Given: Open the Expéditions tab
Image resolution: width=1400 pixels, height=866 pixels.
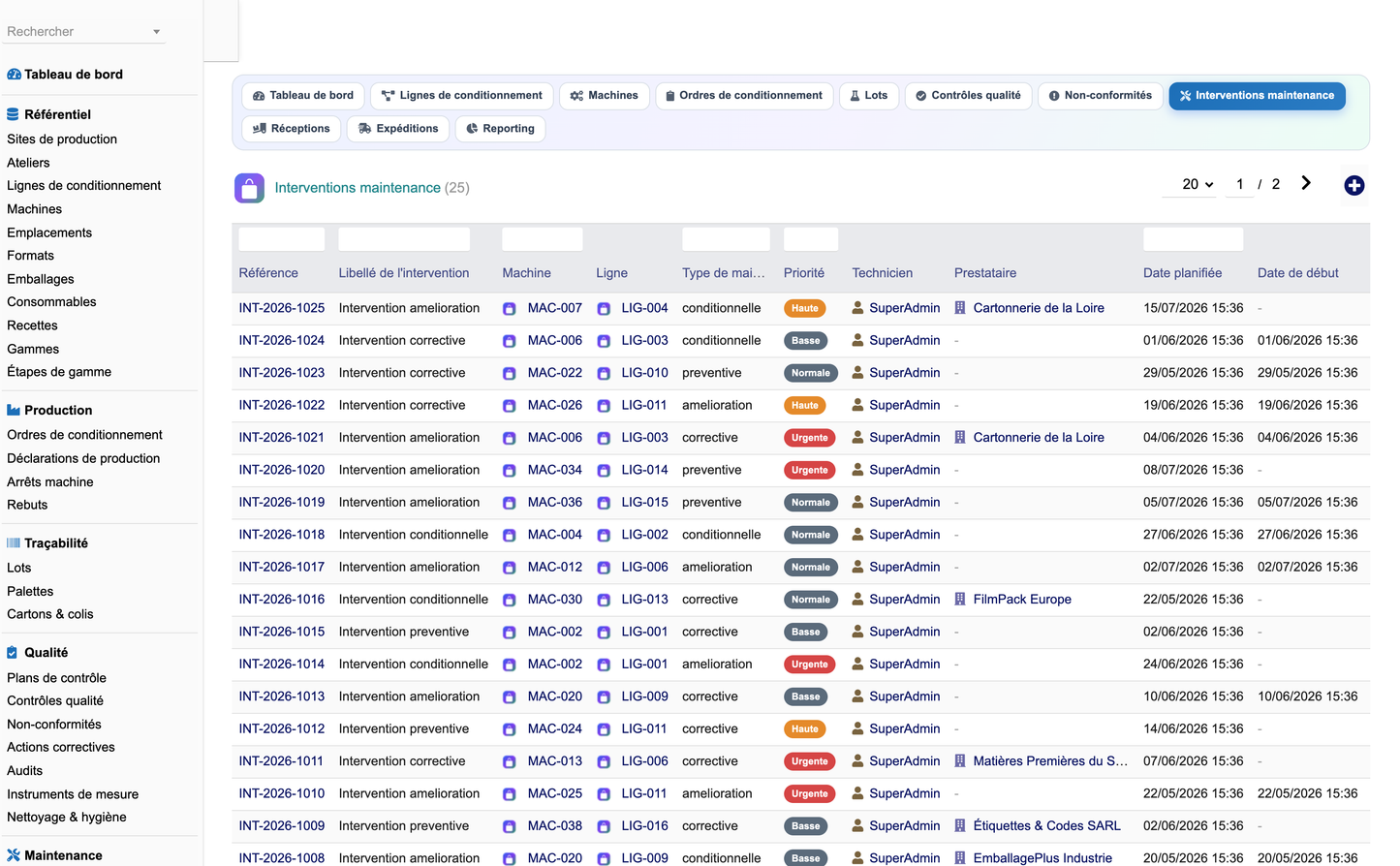Looking at the screenshot, I should [x=398, y=129].
